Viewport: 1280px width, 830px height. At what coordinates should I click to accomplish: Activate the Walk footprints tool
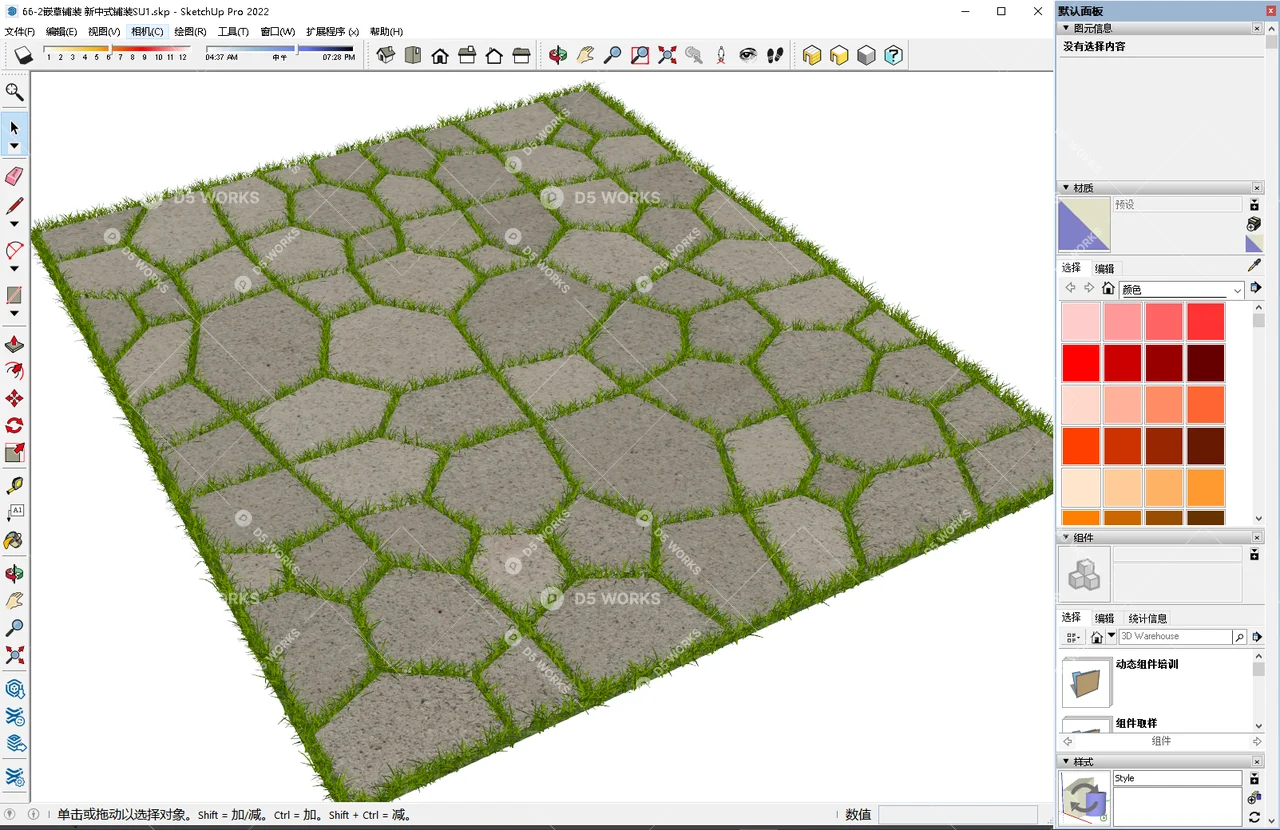pos(774,55)
